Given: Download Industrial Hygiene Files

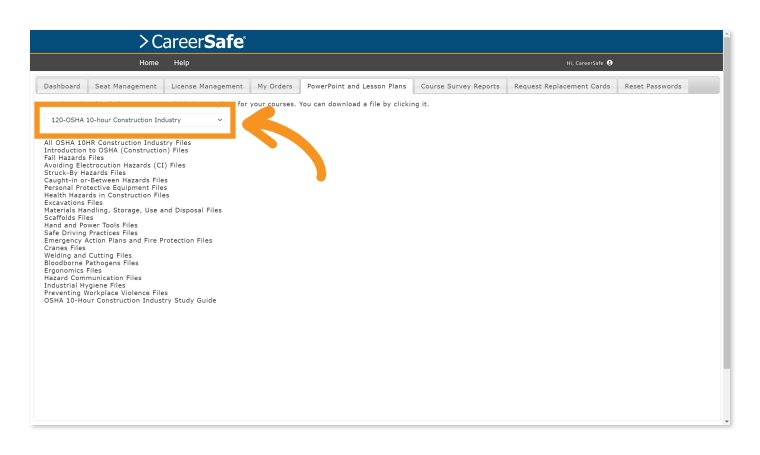Looking at the screenshot, I should 84,285.
